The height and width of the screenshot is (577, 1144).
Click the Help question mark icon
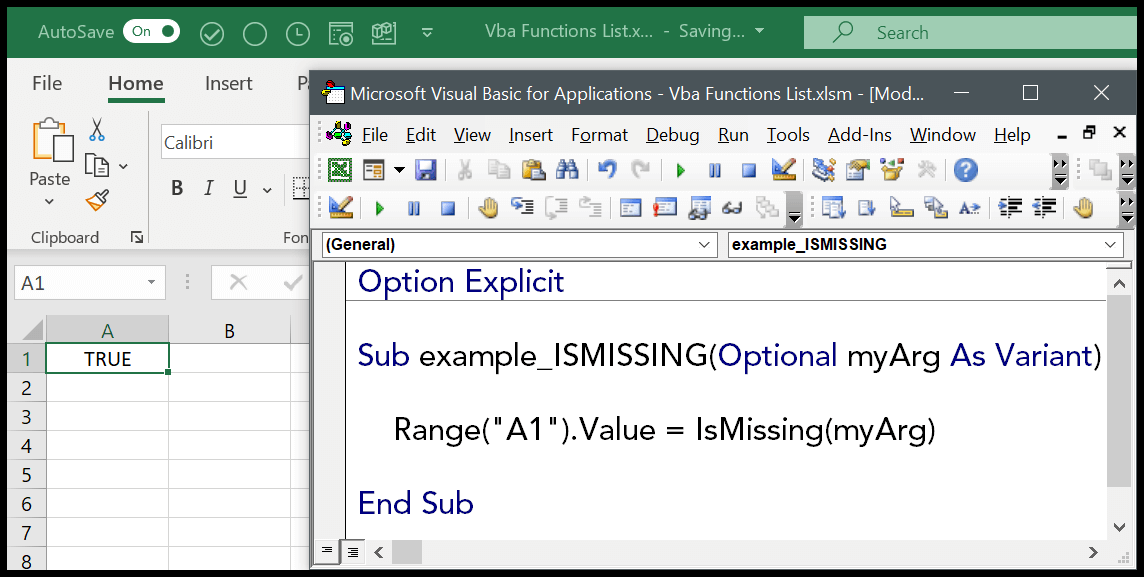pos(964,170)
